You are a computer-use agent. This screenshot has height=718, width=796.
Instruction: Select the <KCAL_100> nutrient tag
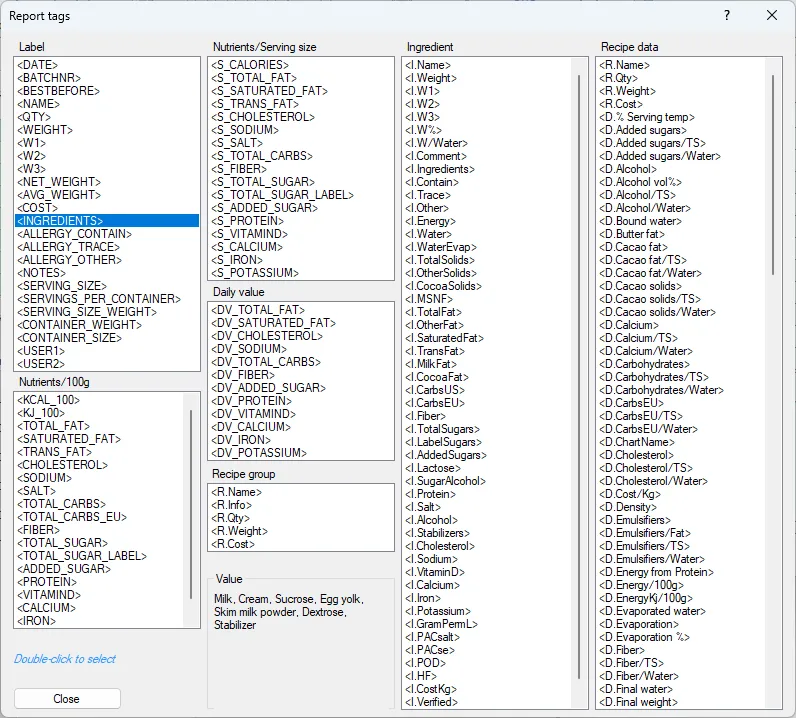point(48,400)
